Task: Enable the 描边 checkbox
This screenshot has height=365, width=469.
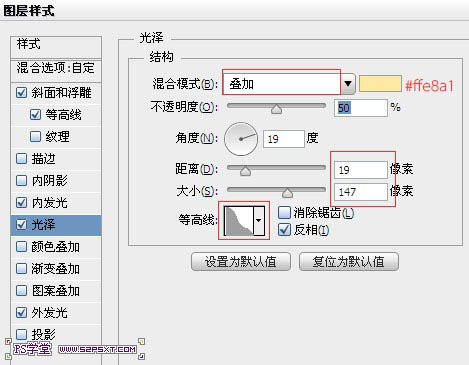Action: click(x=22, y=159)
